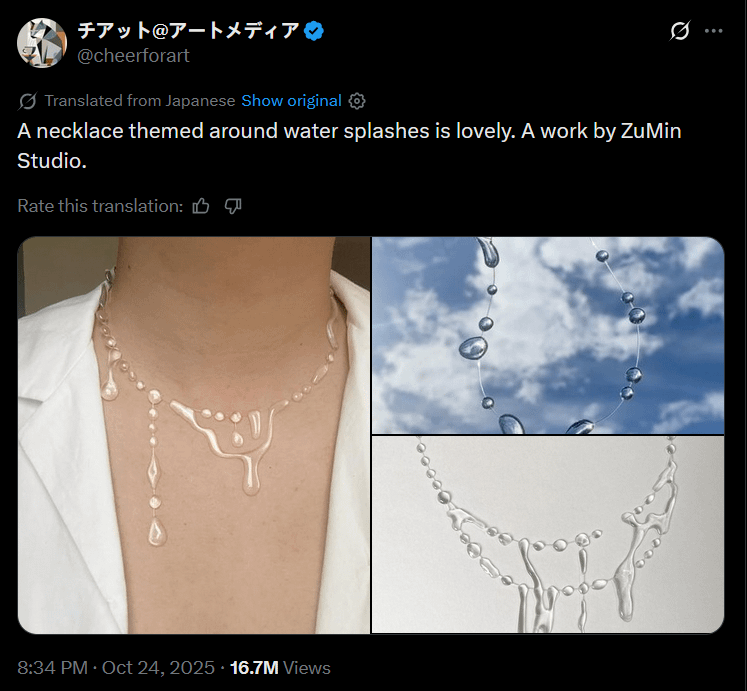Click Show original link
The image size is (747, 691).
[x=291, y=101]
